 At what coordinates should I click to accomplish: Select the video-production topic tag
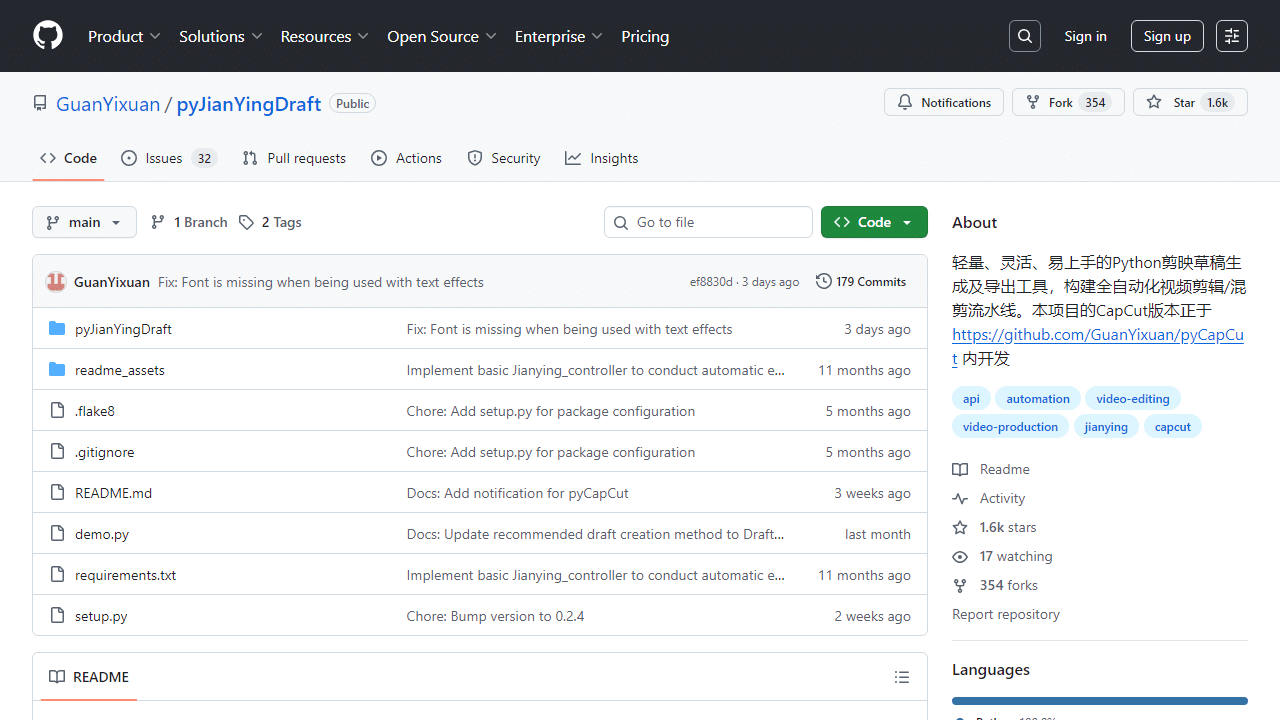[1010, 427]
